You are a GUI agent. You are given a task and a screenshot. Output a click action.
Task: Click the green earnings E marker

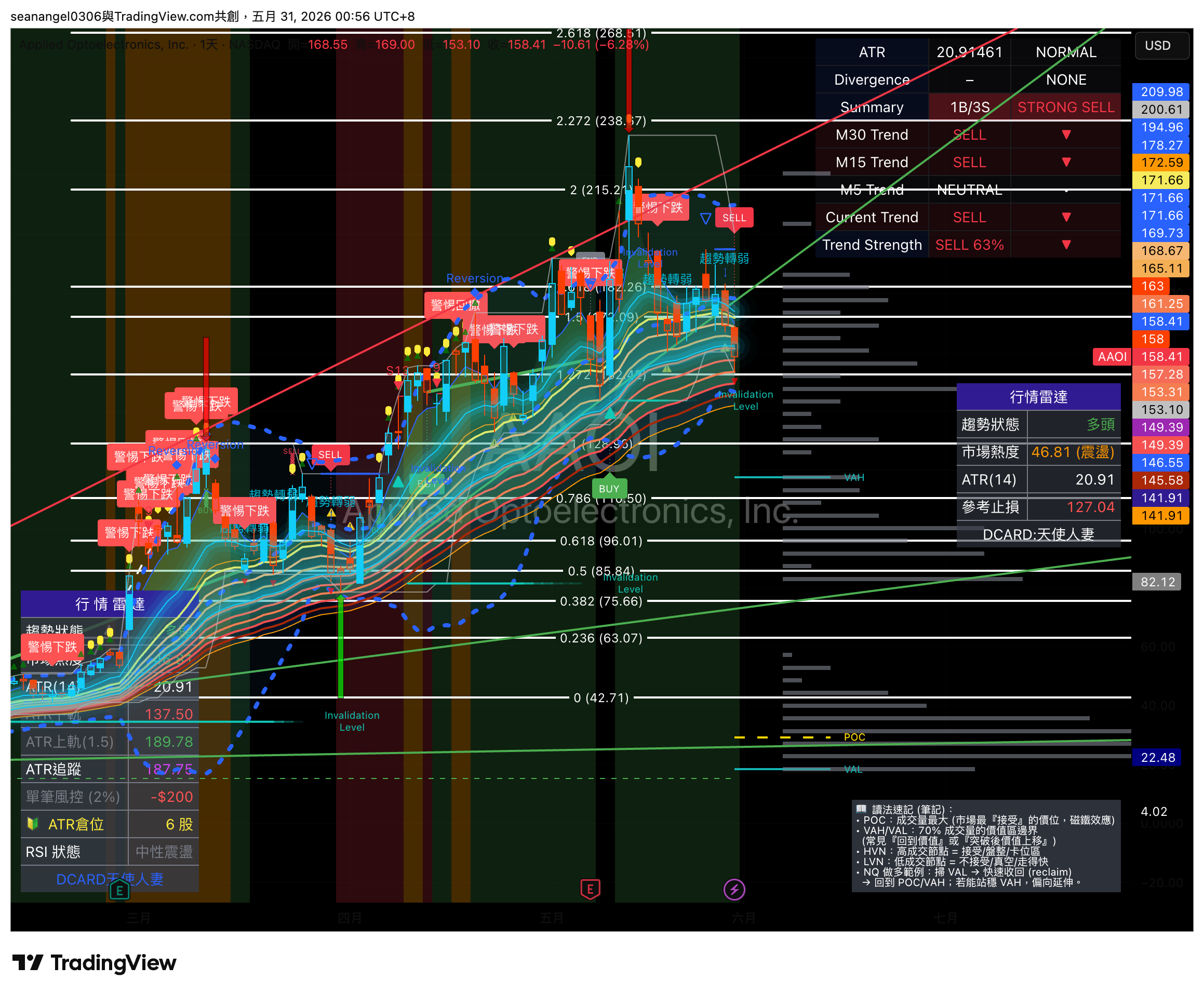pyautogui.click(x=119, y=890)
